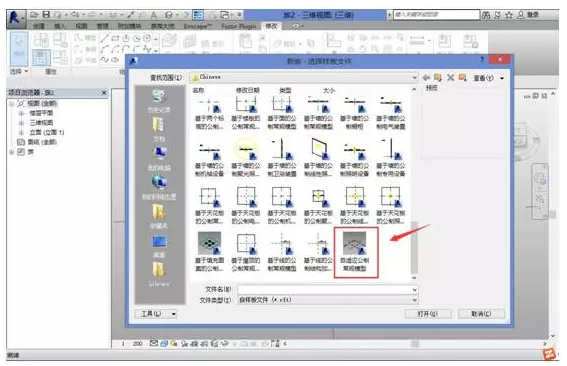Go back using the dialog's back arrow icon

tap(426, 77)
